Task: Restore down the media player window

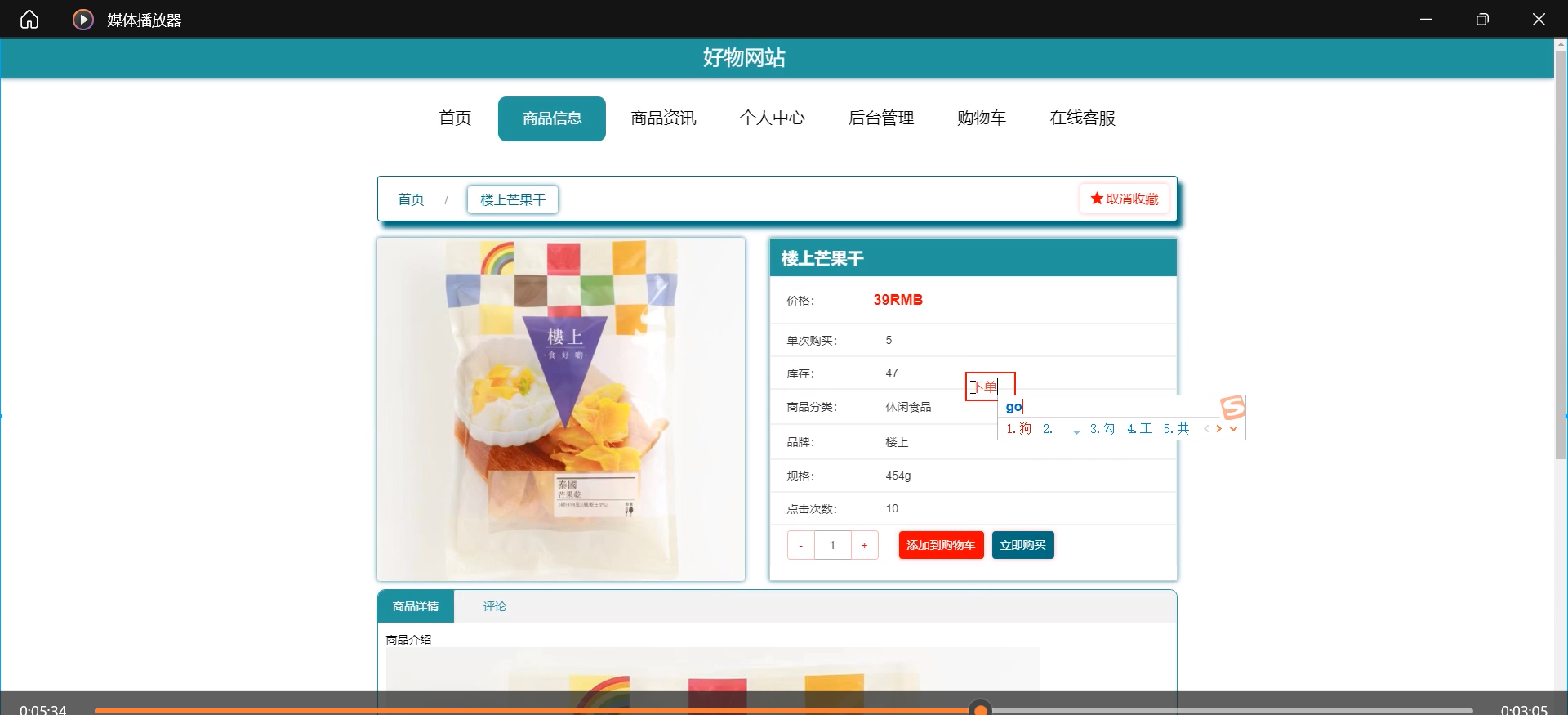Action: (1482, 19)
